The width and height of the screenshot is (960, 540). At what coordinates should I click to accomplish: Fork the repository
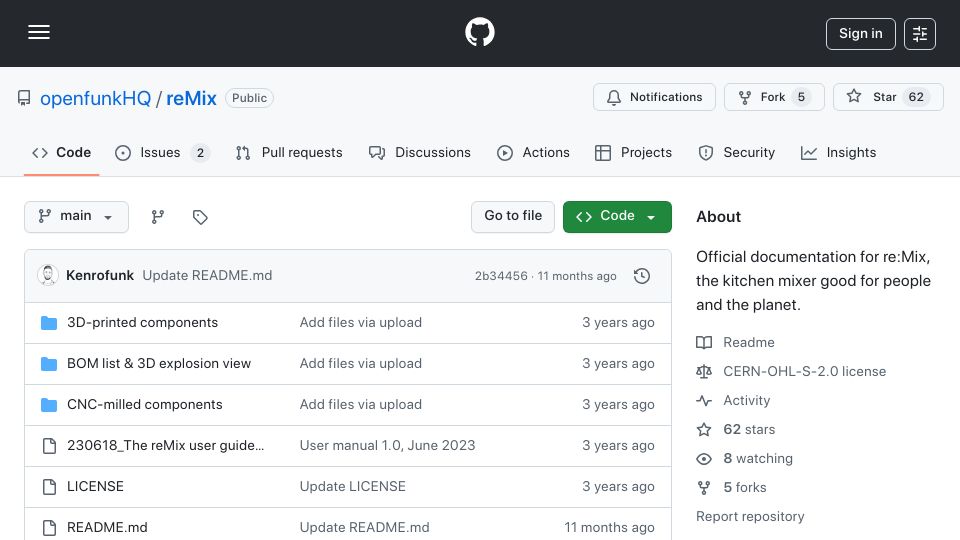pyautogui.click(x=774, y=97)
